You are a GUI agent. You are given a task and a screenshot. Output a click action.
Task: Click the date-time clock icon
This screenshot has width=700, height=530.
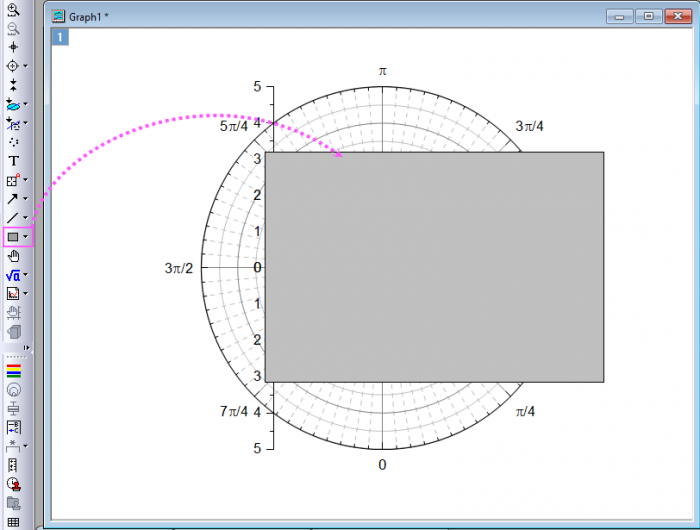tap(13, 484)
